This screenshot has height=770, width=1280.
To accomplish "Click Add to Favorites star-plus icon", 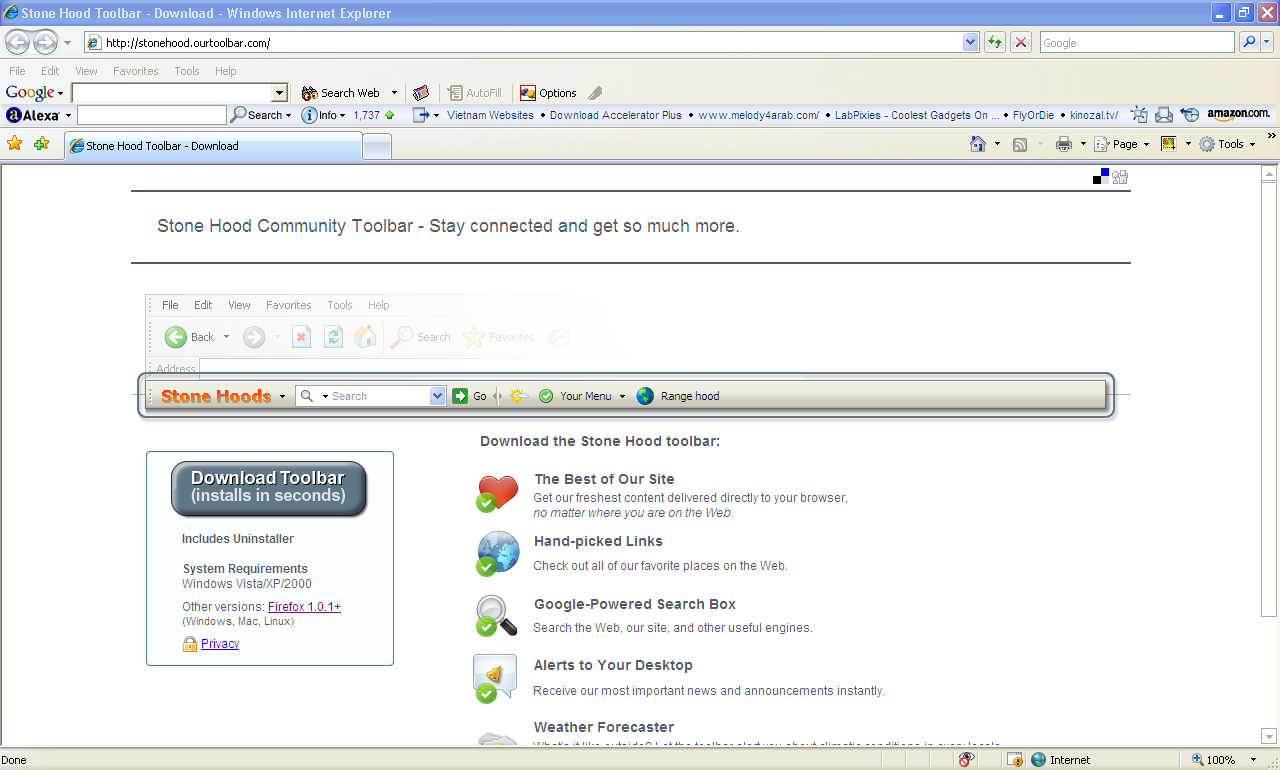I will [41, 144].
